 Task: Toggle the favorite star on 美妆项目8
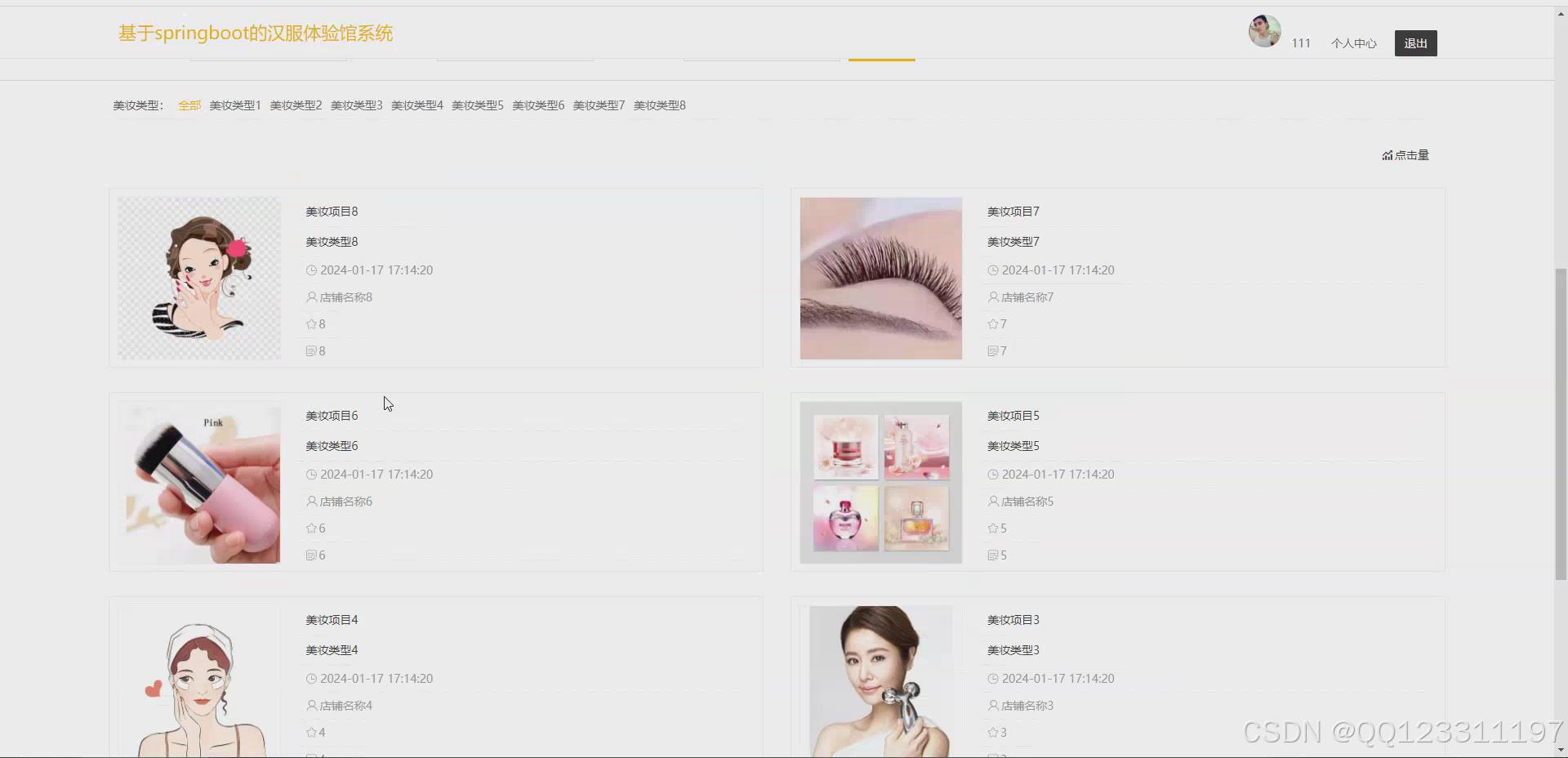point(310,323)
